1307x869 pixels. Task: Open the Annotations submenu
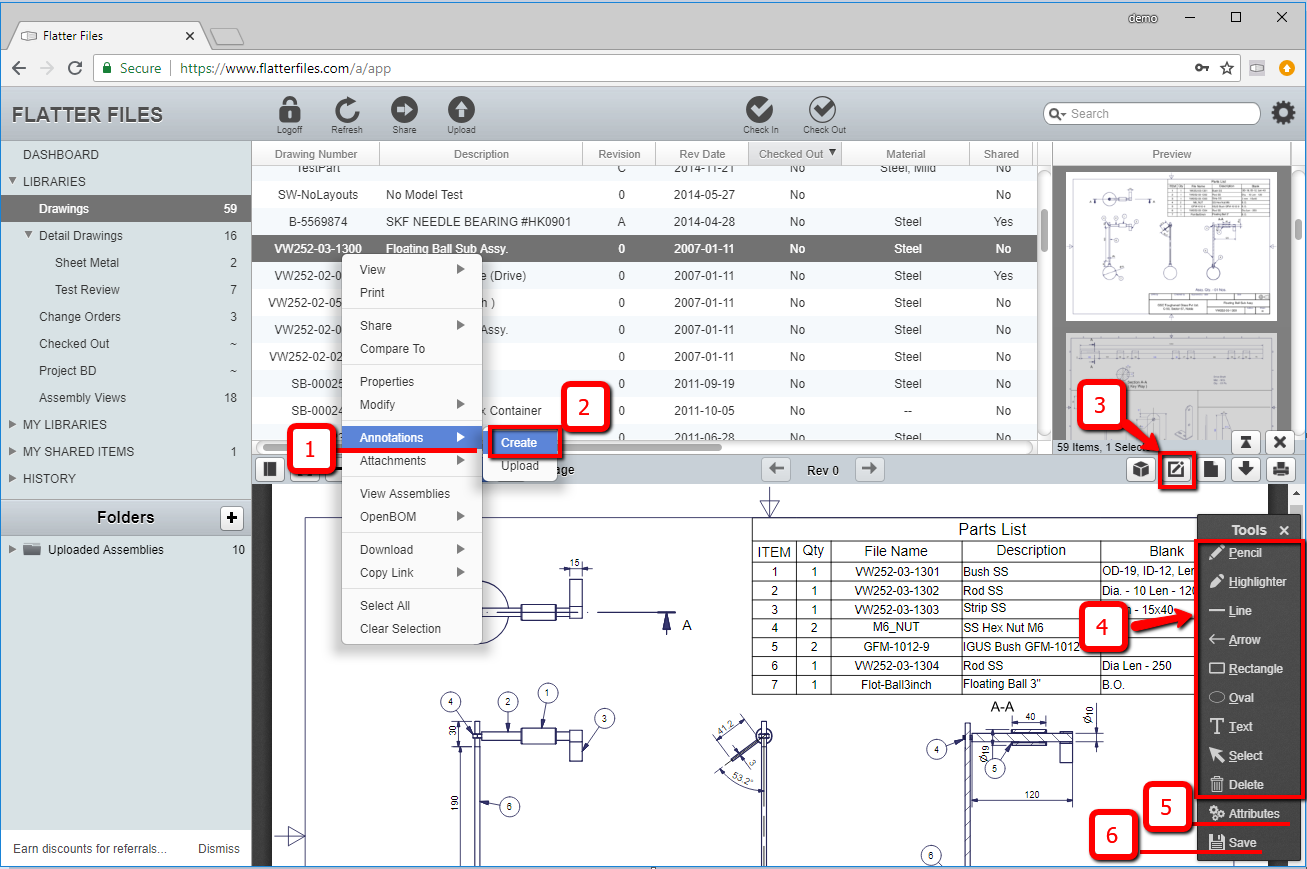point(412,438)
